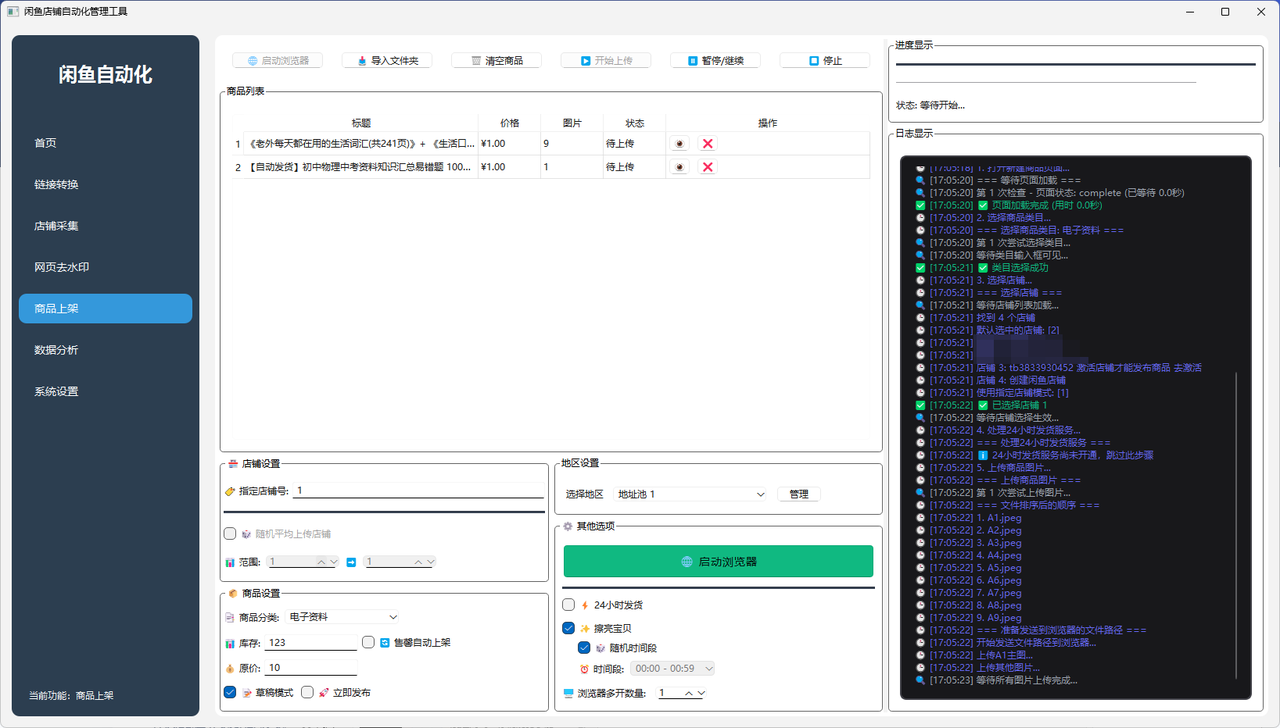Uncheck 擦亮宝贝 checkbox

click(x=569, y=629)
